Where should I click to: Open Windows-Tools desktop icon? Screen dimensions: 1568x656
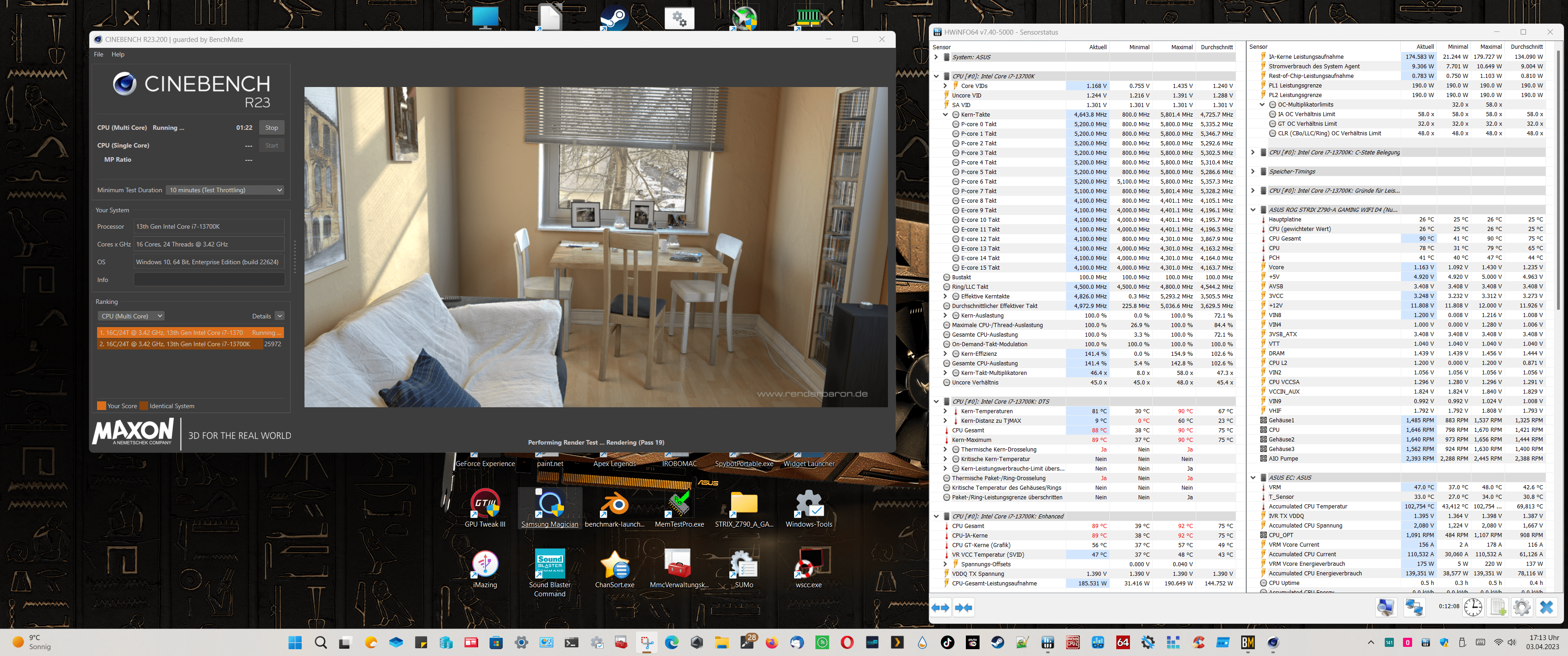click(x=808, y=508)
